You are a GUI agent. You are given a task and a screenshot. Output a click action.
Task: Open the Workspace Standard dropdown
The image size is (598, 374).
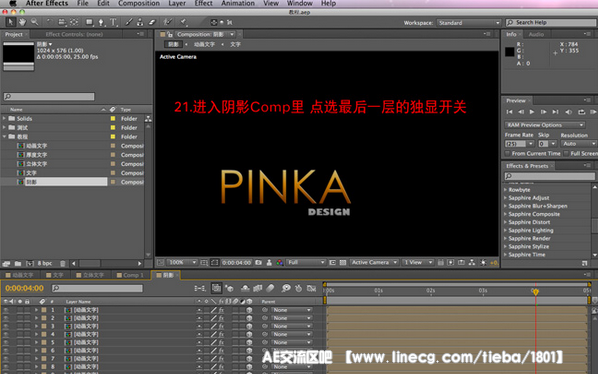tap(469, 23)
